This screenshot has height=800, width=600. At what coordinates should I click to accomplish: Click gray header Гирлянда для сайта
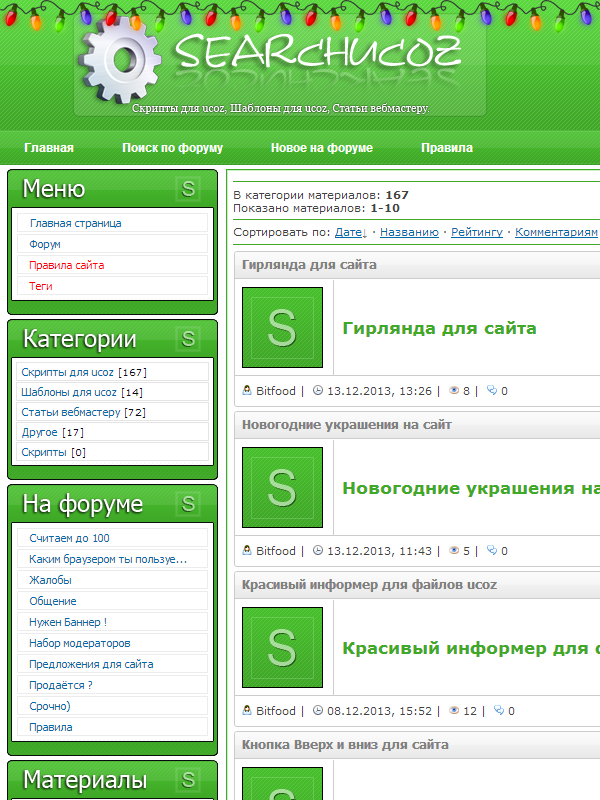(x=309, y=265)
